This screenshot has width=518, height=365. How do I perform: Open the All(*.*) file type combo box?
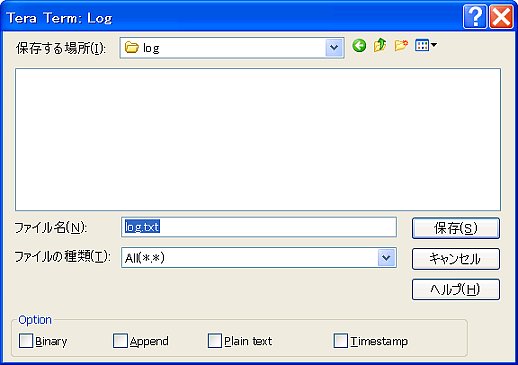(259, 257)
